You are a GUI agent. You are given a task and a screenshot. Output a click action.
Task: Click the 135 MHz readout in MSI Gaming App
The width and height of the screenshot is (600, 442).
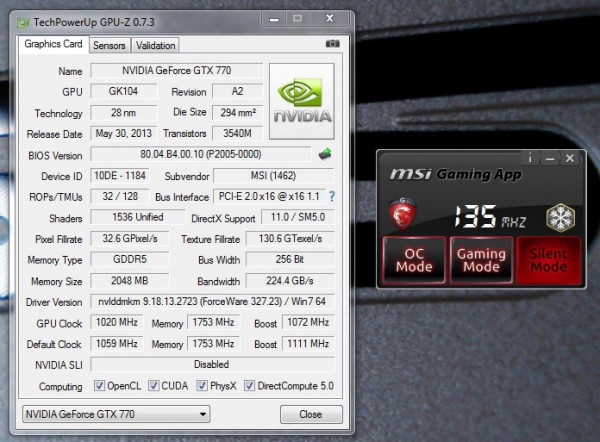489,217
